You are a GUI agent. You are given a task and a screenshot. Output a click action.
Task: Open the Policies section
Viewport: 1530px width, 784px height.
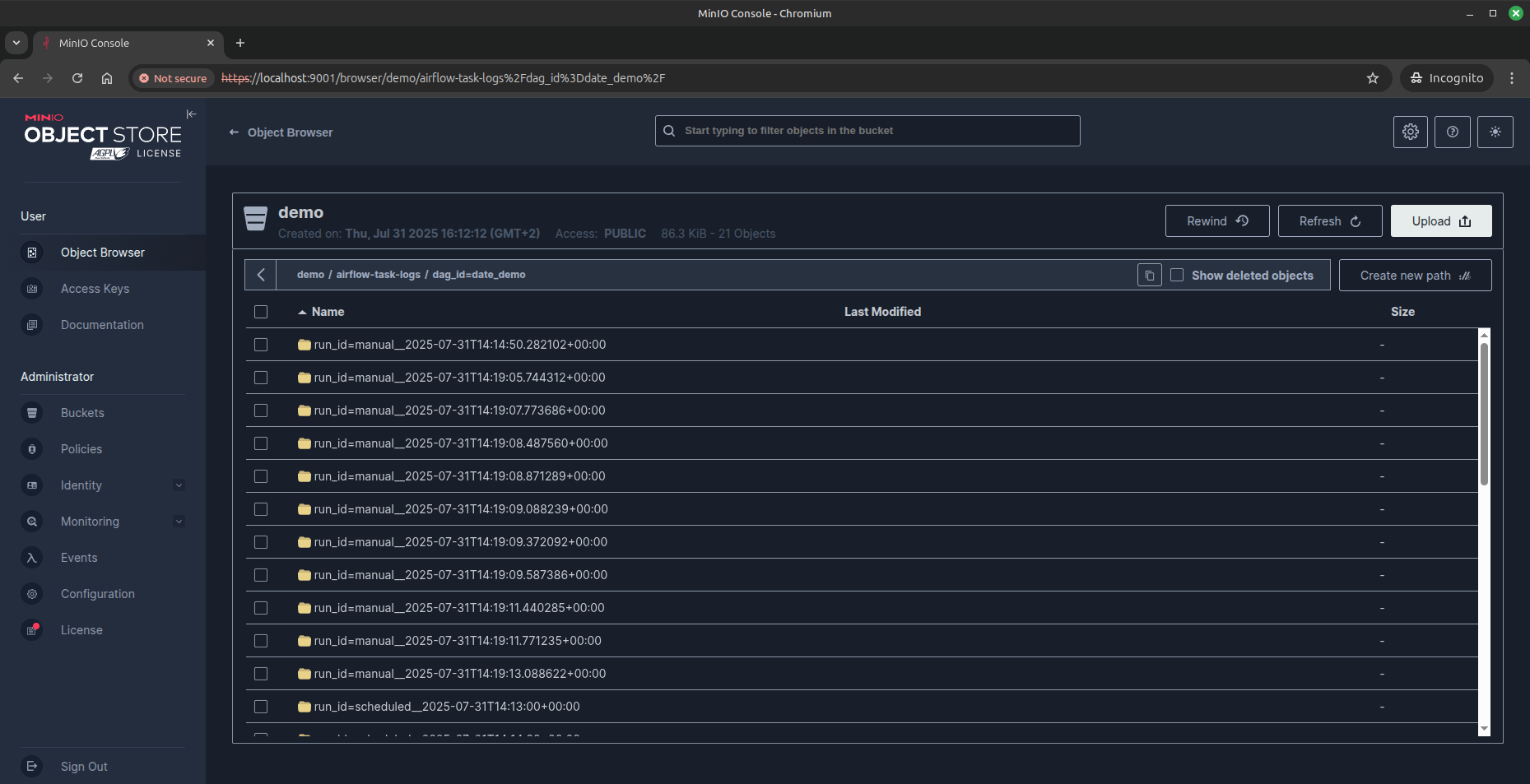81,448
